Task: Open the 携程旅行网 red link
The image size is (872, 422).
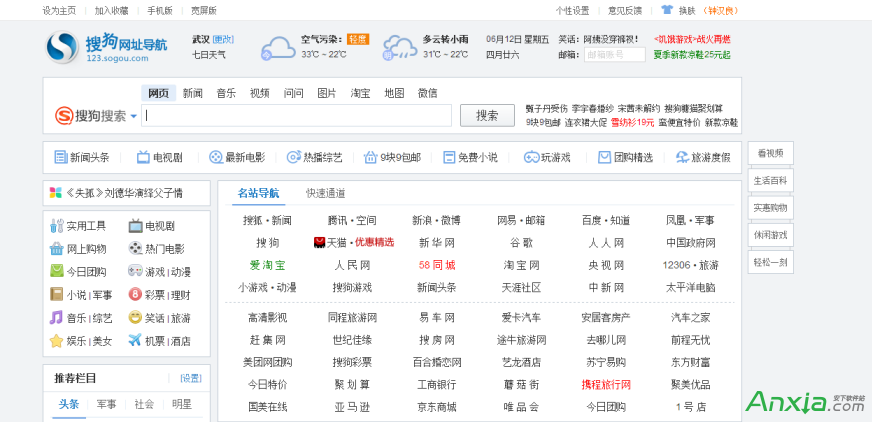Action: (606, 384)
